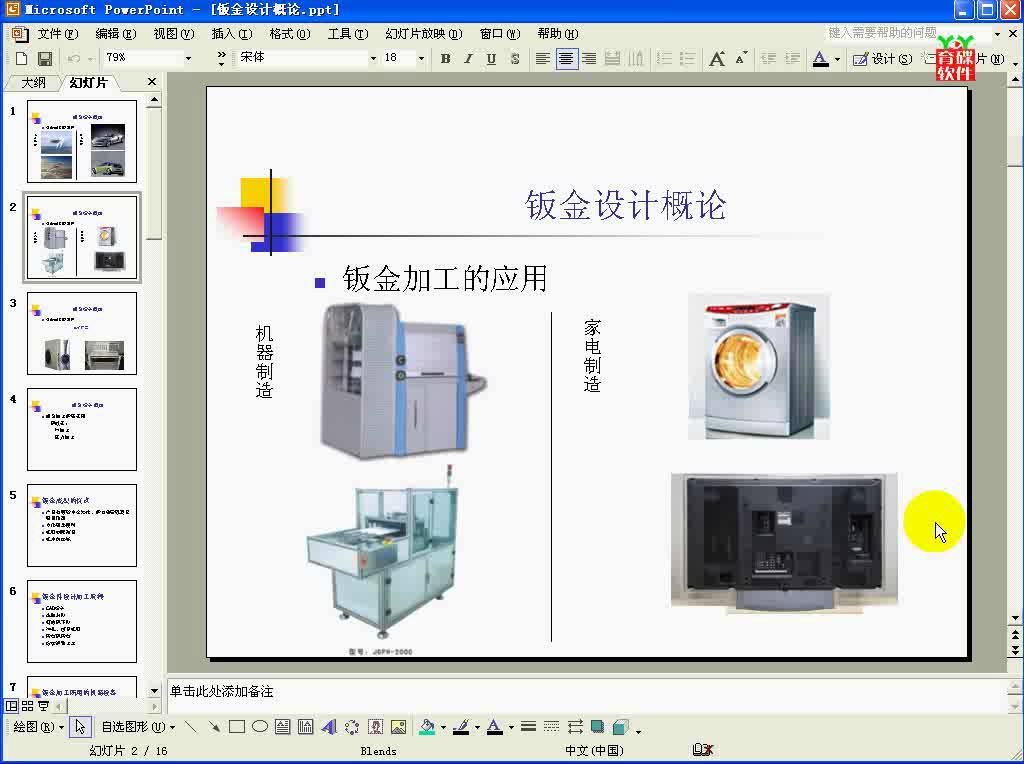The height and width of the screenshot is (764, 1024).
Task: Start slide show from current slide
Action: pyautogui.click(x=44, y=706)
